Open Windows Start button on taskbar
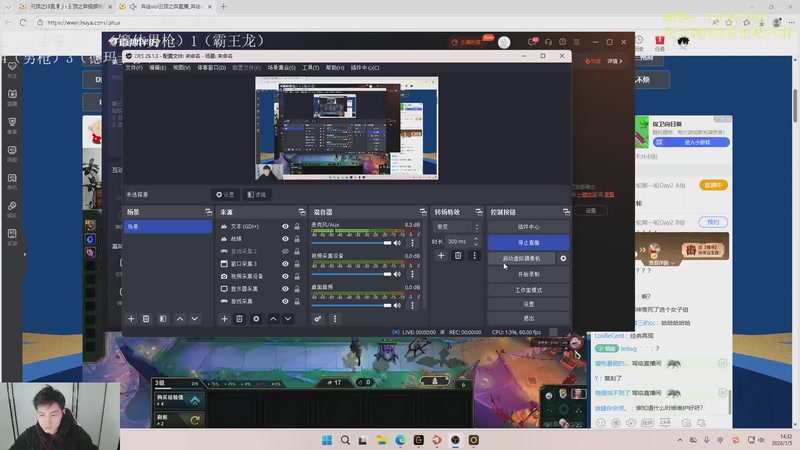Screen dimensions: 800x450 click(x=327, y=440)
